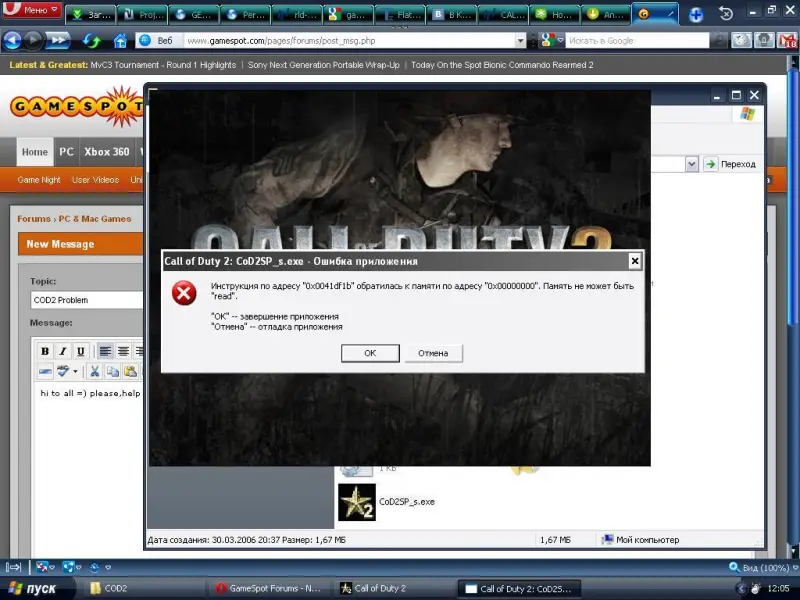Switch to Call of Duty 2 taskbar button

[394, 588]
